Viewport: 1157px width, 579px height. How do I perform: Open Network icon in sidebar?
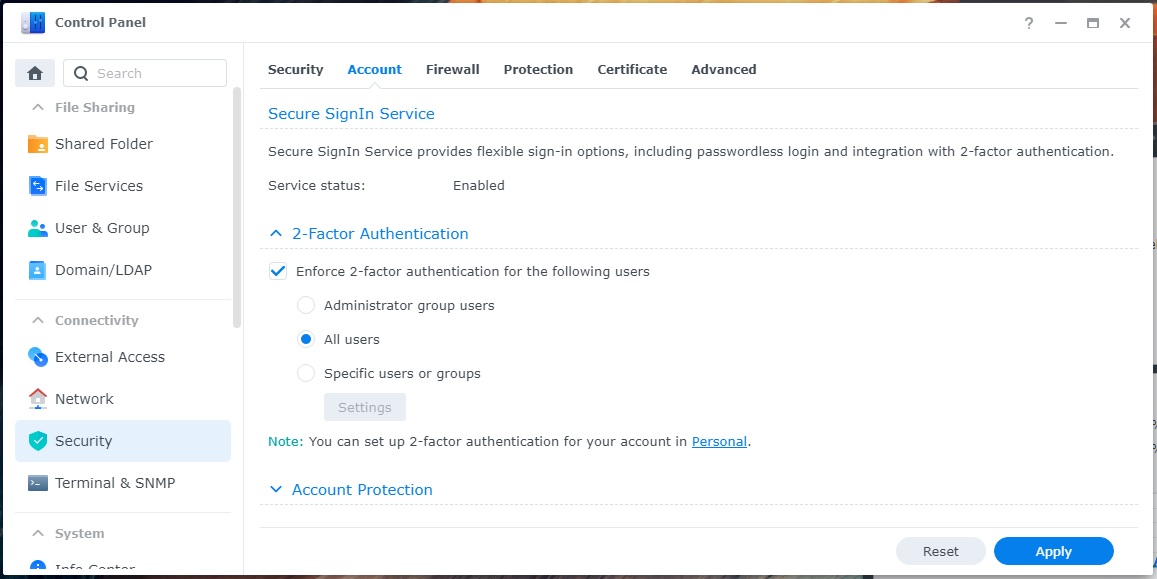pos(38,399)
